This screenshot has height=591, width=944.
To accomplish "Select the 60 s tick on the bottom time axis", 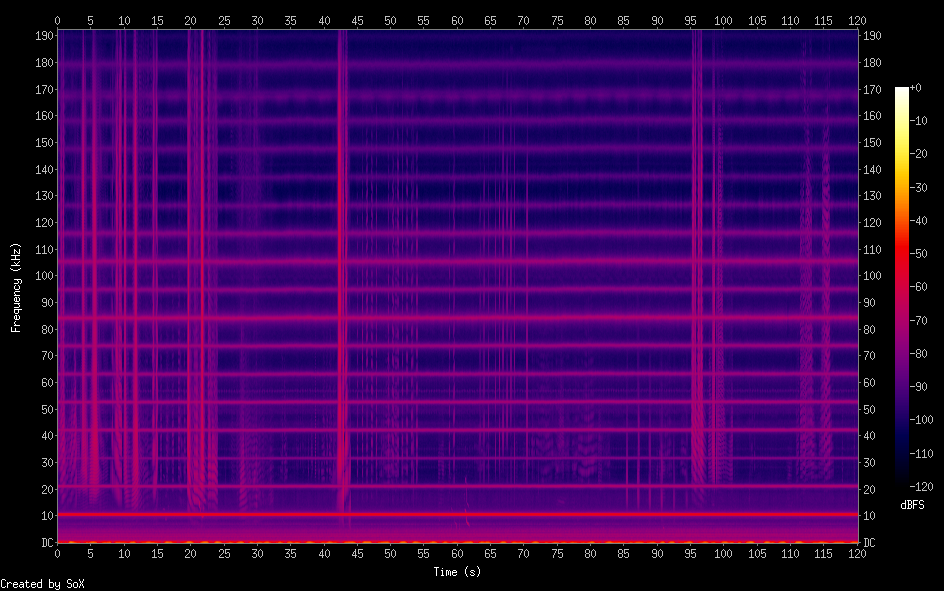I will [x=457, y=553].
